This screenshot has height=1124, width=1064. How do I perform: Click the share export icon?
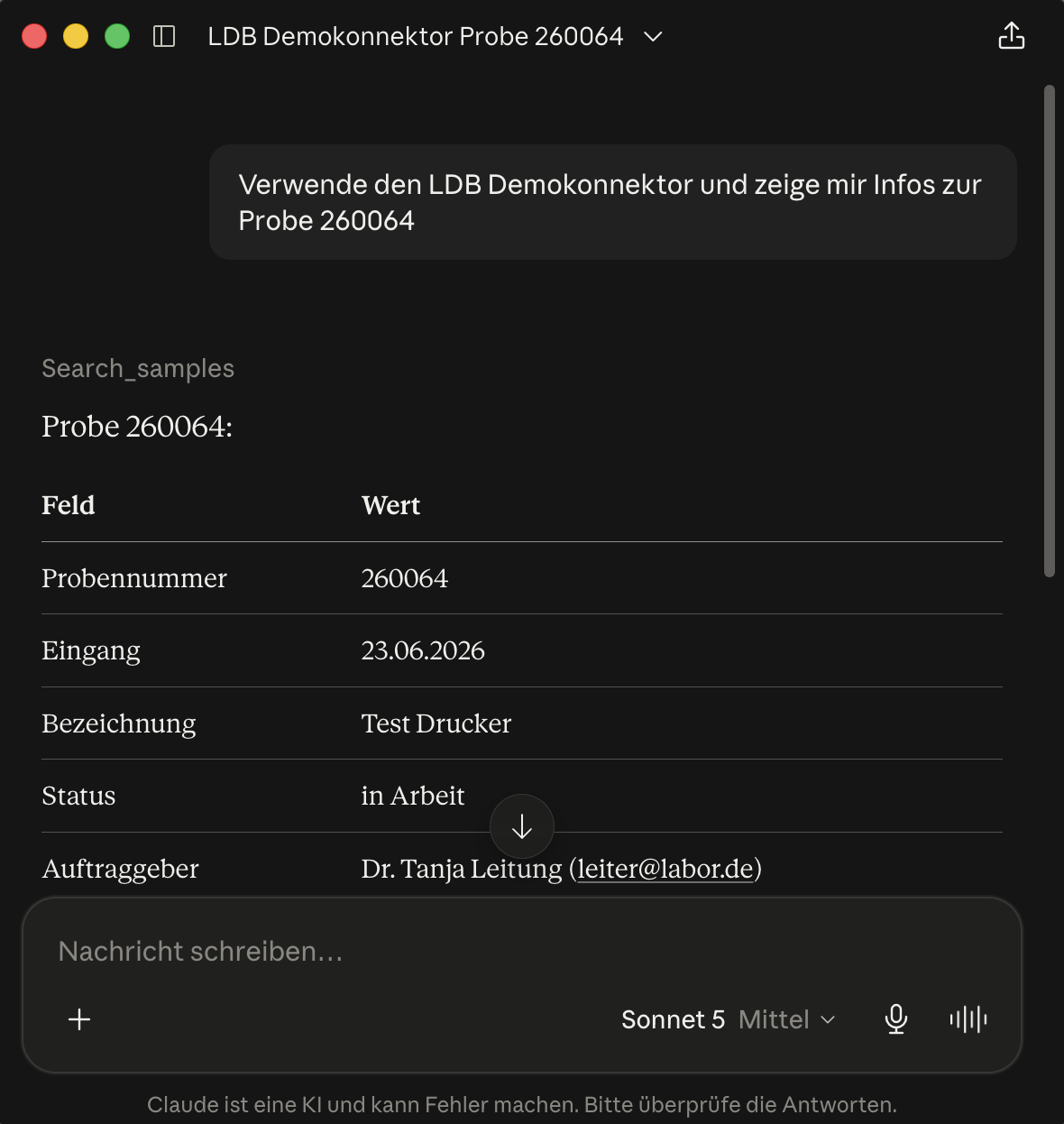click(x=1012, y=36)
